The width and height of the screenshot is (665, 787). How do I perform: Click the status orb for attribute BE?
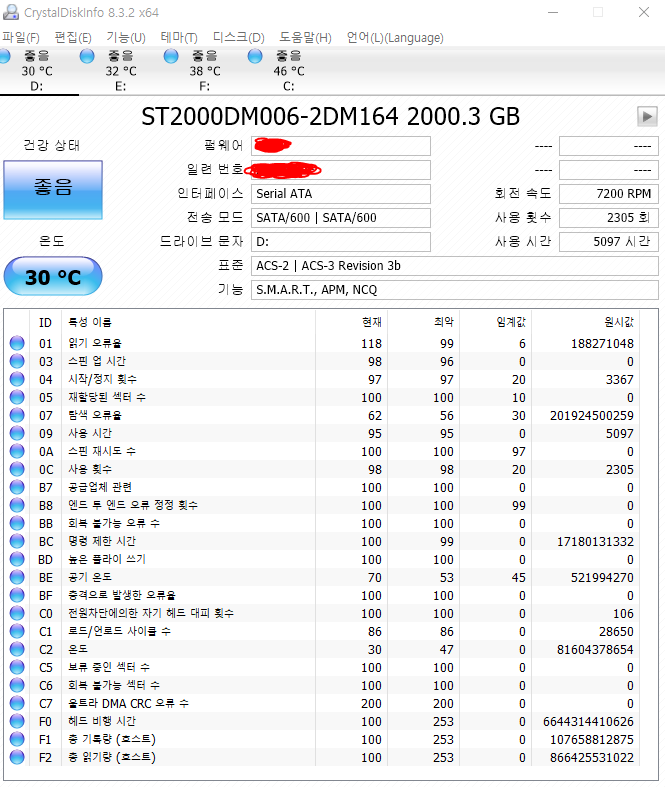pyautogui.click(x=17, y=577)
